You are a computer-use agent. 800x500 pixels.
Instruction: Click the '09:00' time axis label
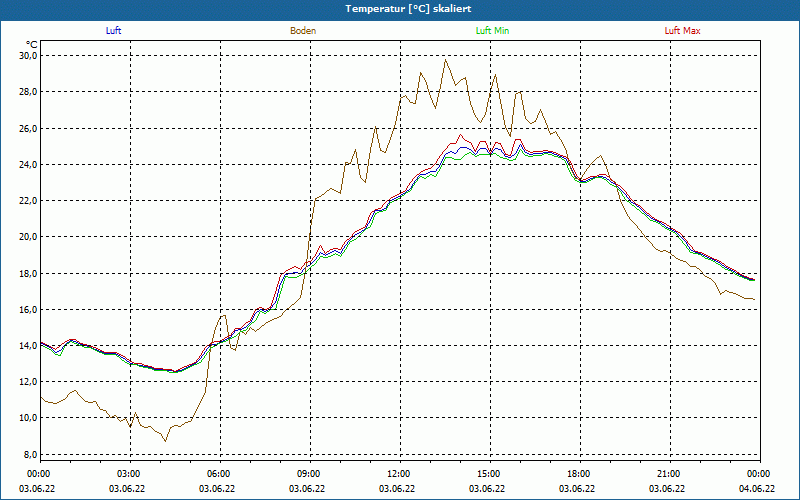(307, 474)
